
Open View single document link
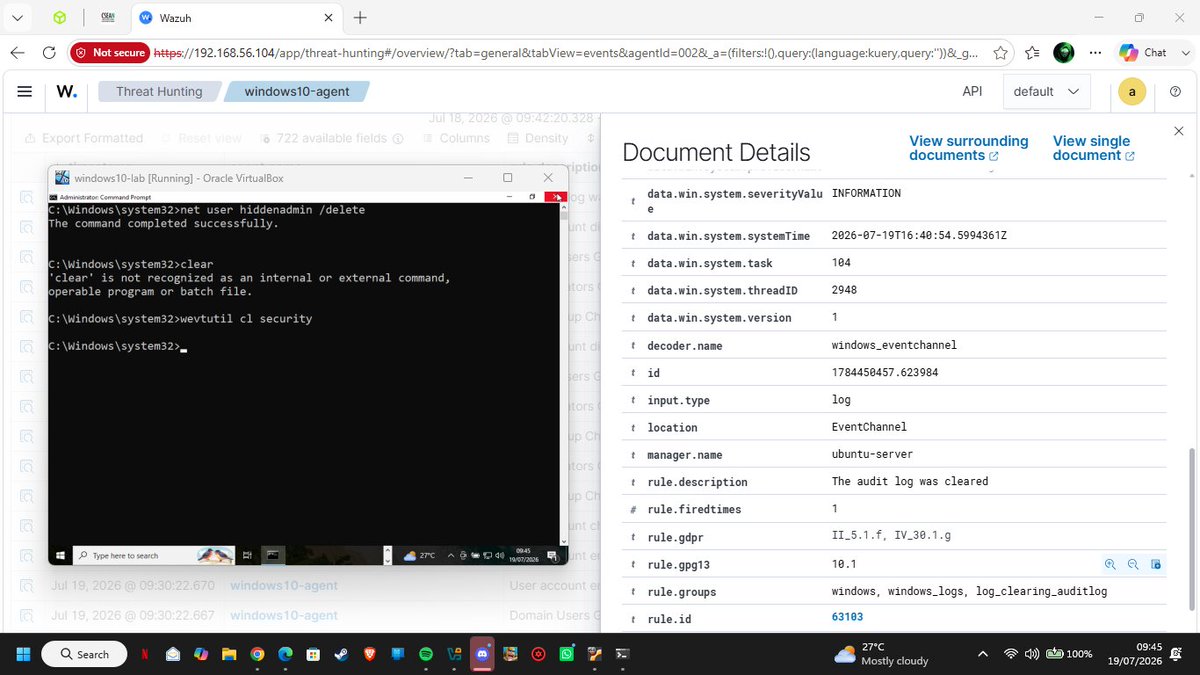[1094, 148]
